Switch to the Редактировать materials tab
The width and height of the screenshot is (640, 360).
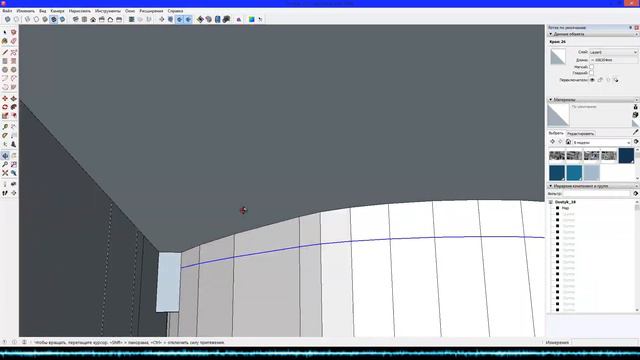click(580, 134)
